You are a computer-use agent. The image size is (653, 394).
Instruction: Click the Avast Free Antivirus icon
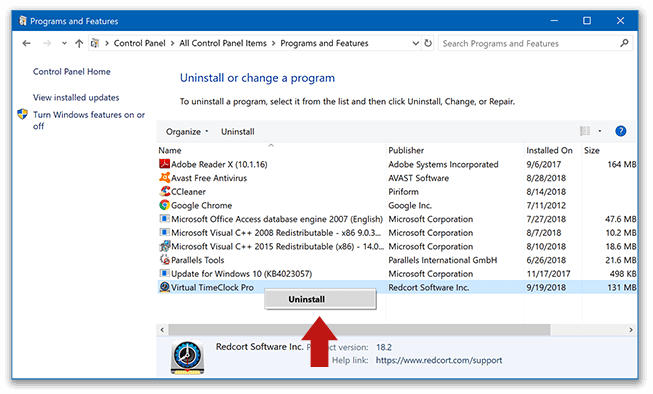(x=164, y=177)
